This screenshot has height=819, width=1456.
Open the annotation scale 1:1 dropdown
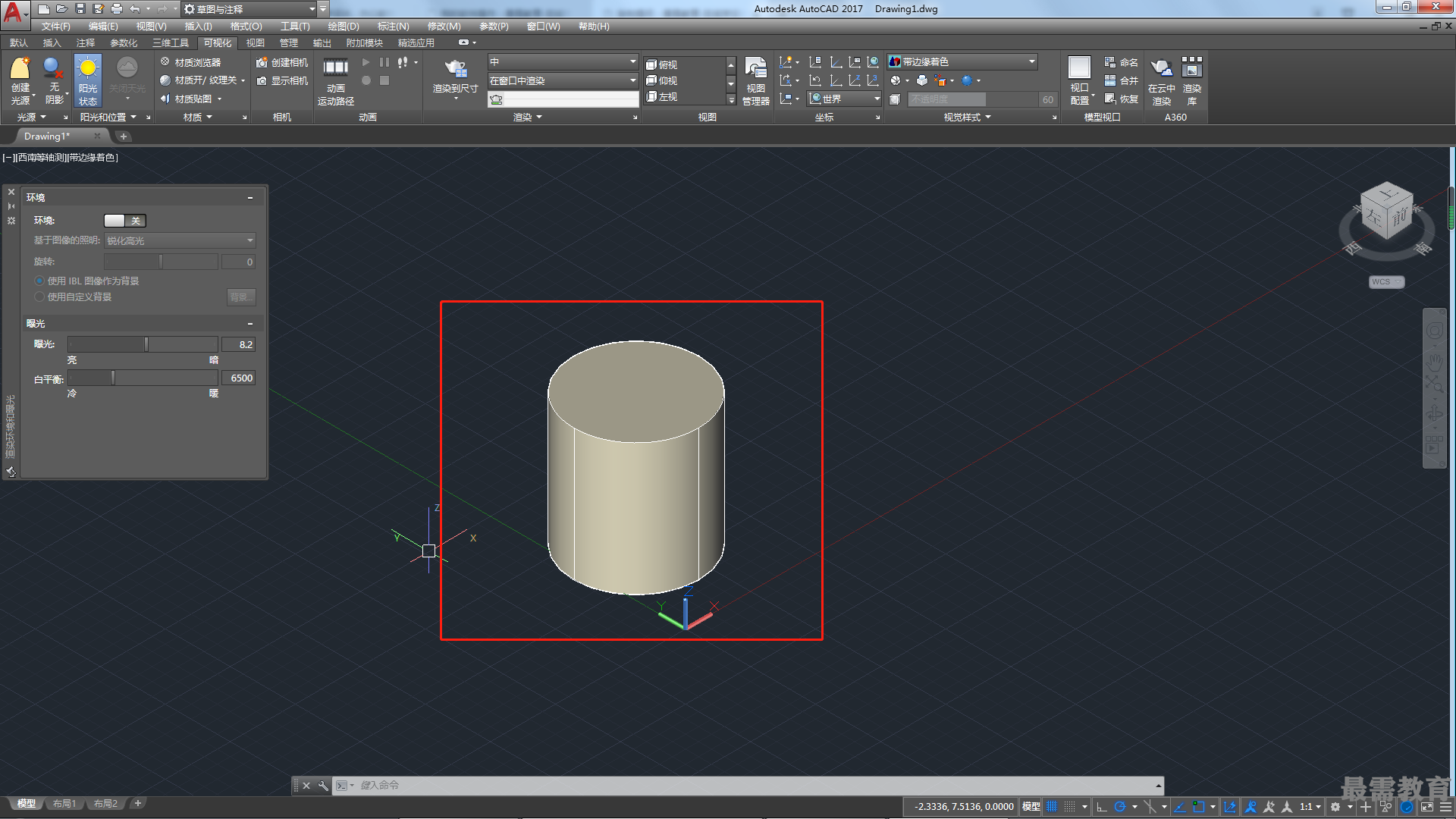[1310, 807]
